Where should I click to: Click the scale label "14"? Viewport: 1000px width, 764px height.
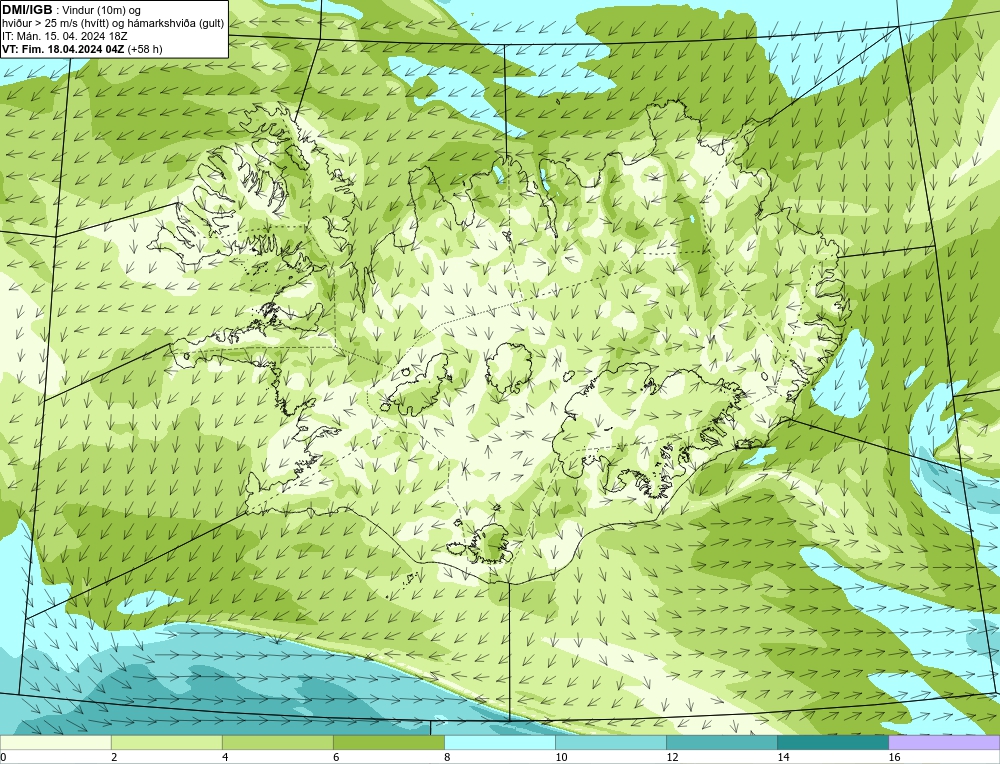pos(783,757)
